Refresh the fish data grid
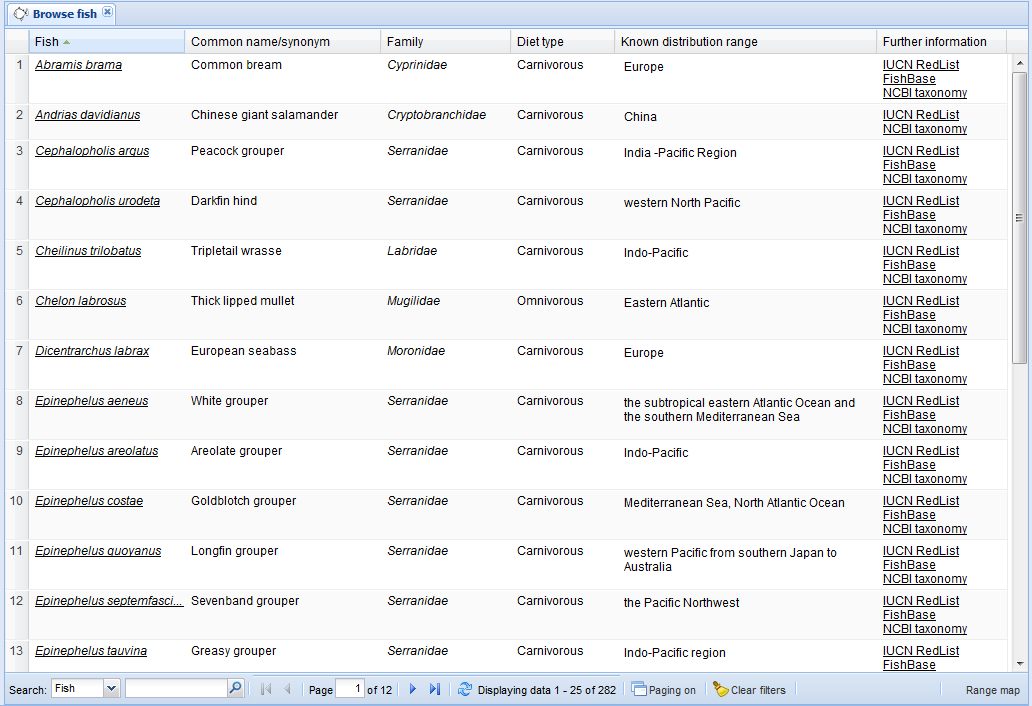Viewport: 1032px width, 706px height. pyautogui.click(x=465, y=689)
